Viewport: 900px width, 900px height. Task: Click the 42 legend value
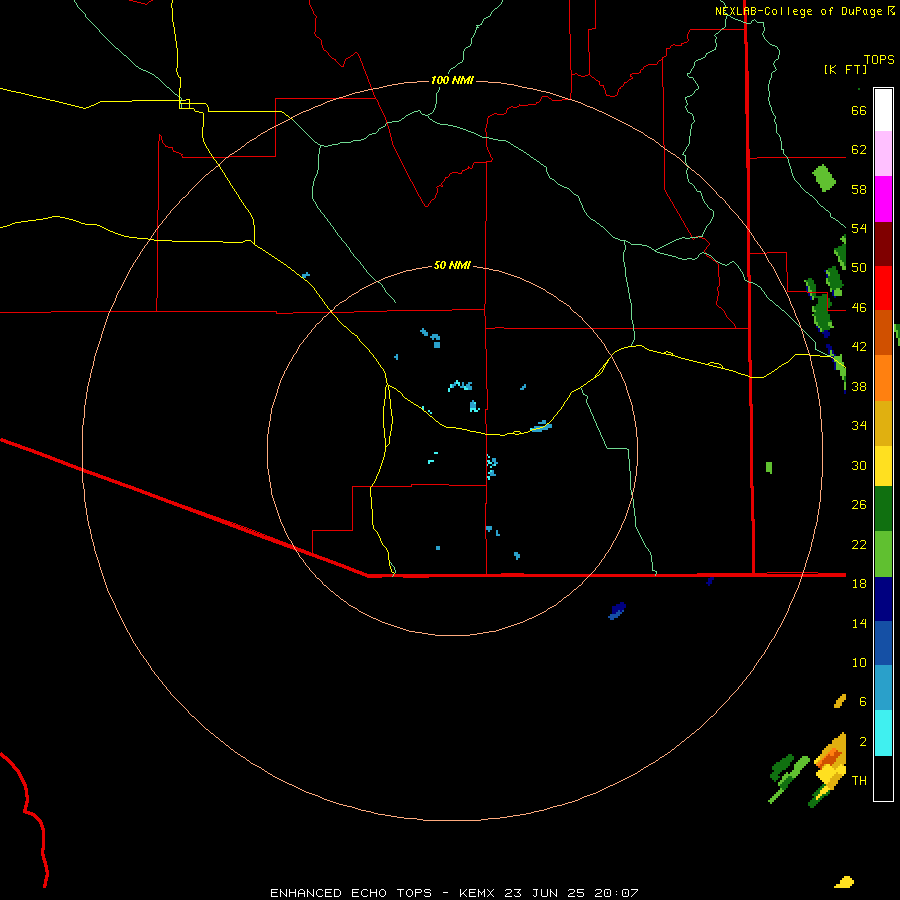(x=859, y=347)
